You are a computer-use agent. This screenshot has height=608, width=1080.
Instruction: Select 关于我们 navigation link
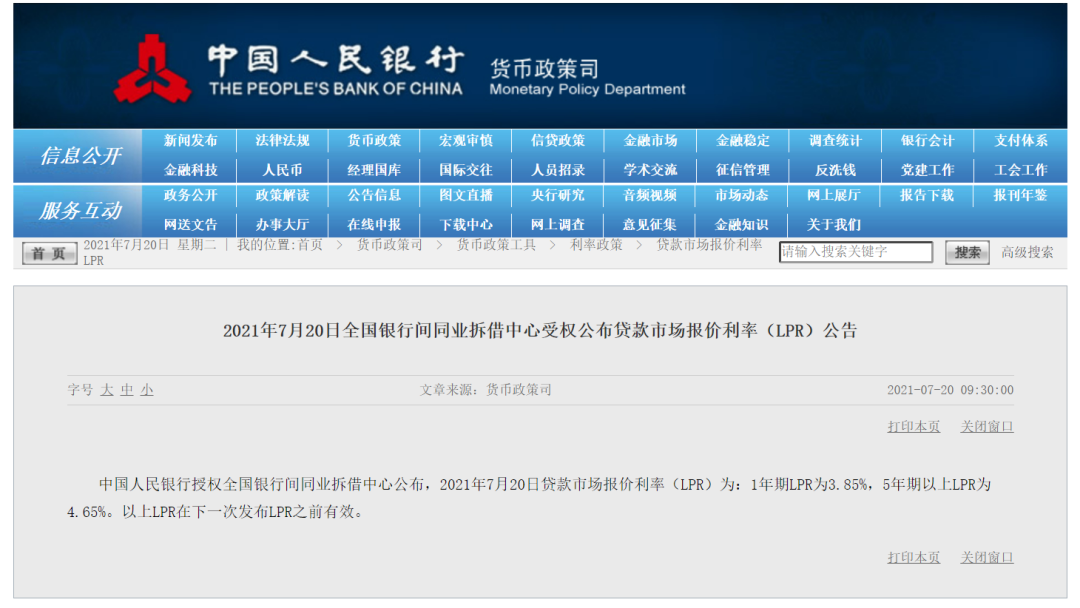833,225
